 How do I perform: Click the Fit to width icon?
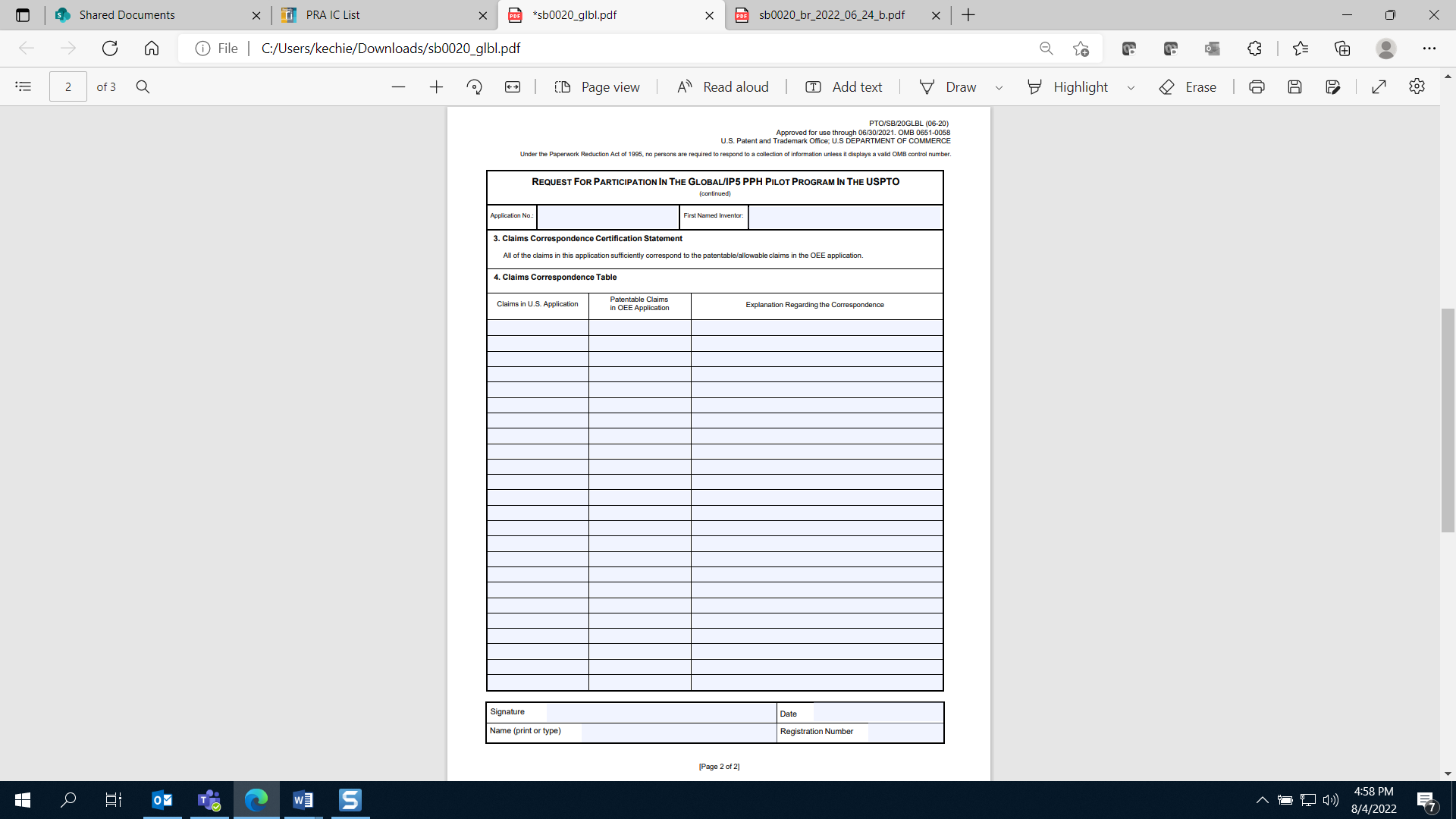click(x=513, y=87)
